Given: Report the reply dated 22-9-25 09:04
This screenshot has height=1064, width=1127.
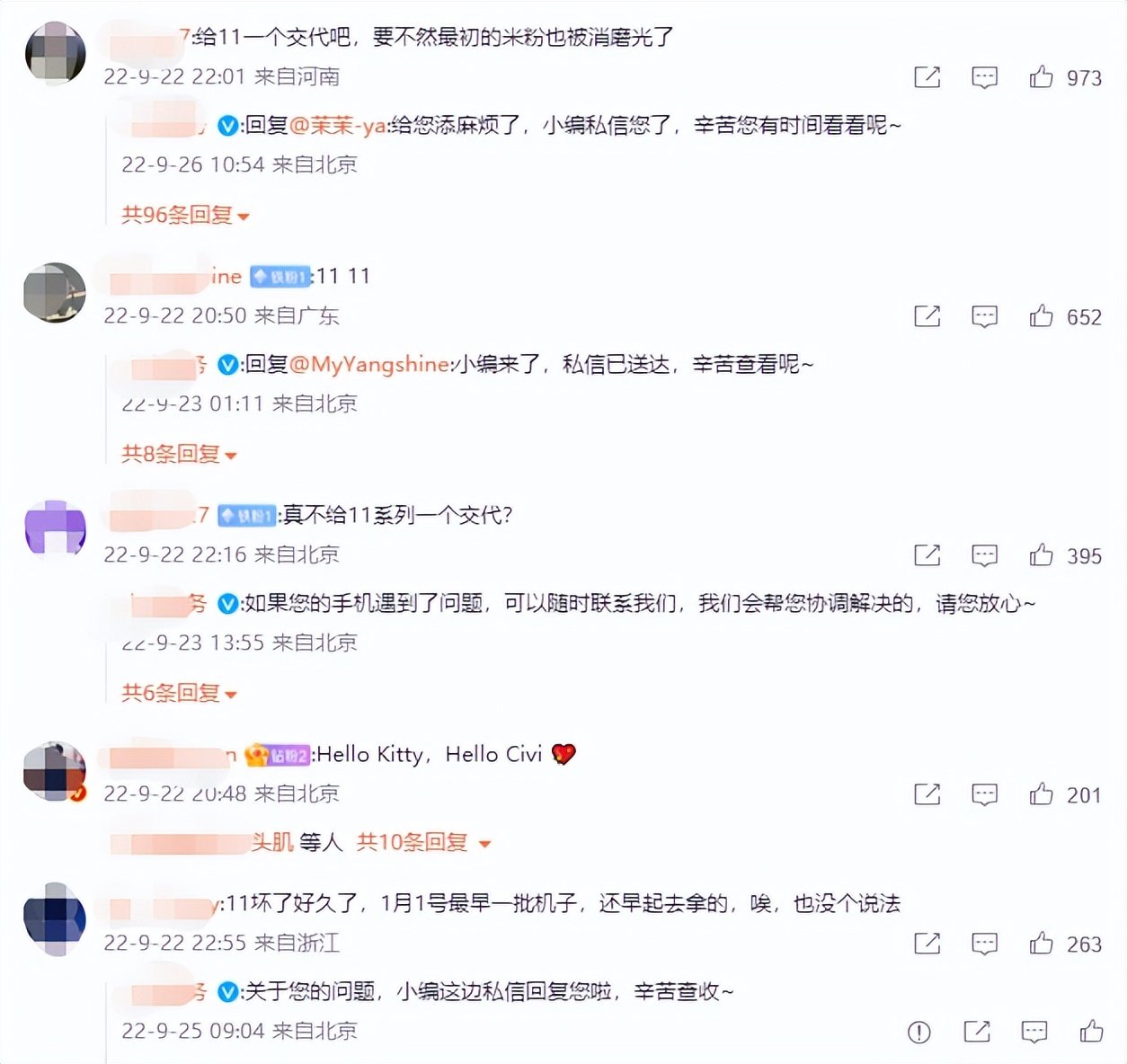Looking at the screenshot, I should [919, 1033].
